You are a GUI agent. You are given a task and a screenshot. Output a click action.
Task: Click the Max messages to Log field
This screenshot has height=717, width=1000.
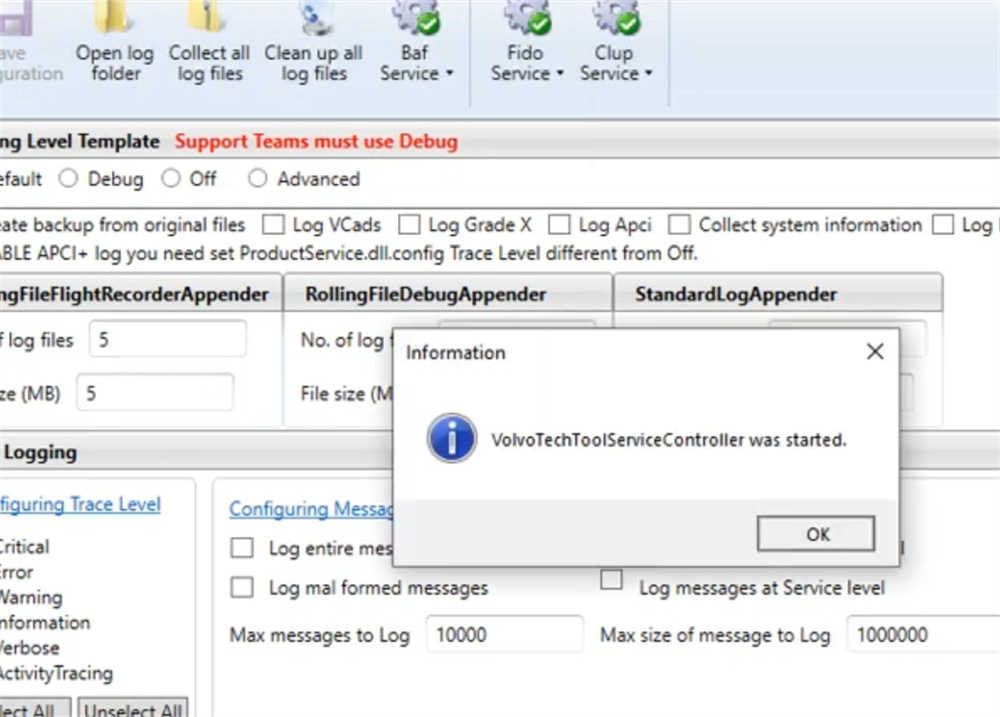504,635
